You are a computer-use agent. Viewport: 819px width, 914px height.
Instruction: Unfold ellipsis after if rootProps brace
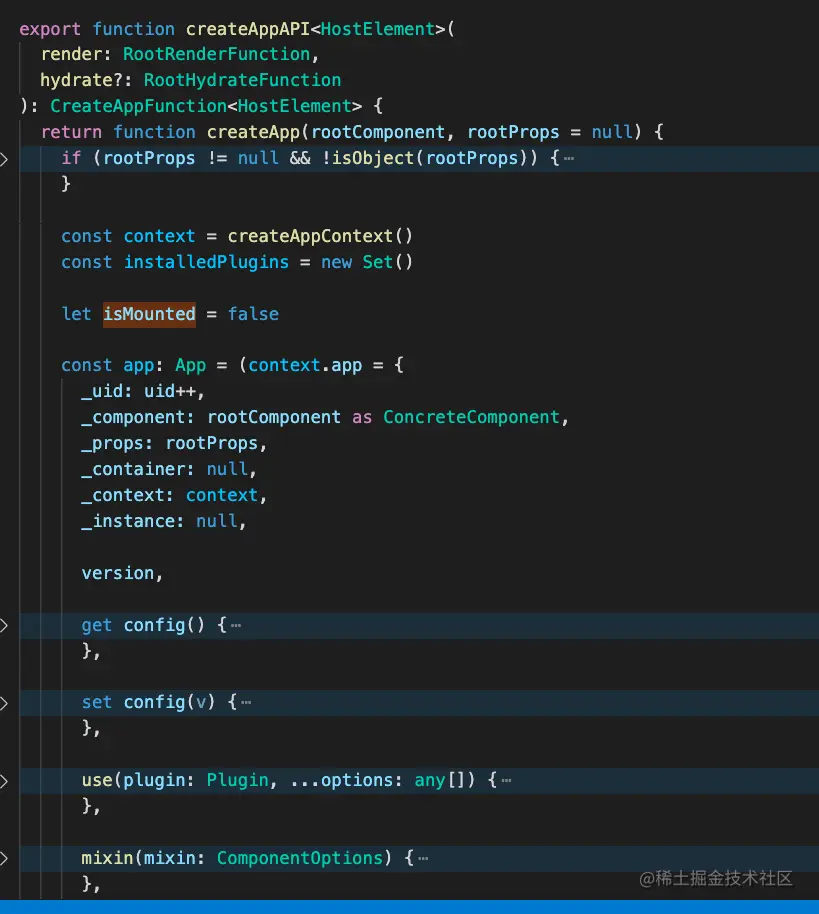[569, 159]
